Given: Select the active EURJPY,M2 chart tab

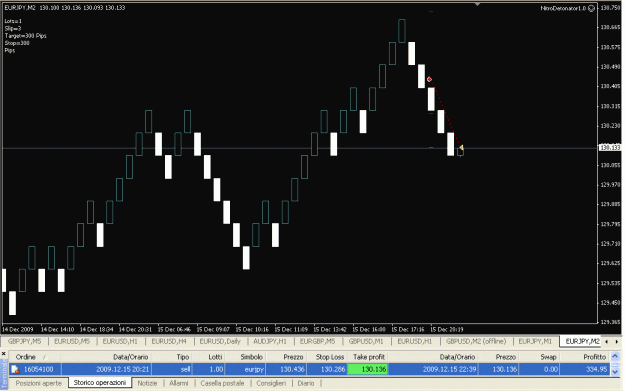Looking at the screenshot, I should (x=582, y=341).
